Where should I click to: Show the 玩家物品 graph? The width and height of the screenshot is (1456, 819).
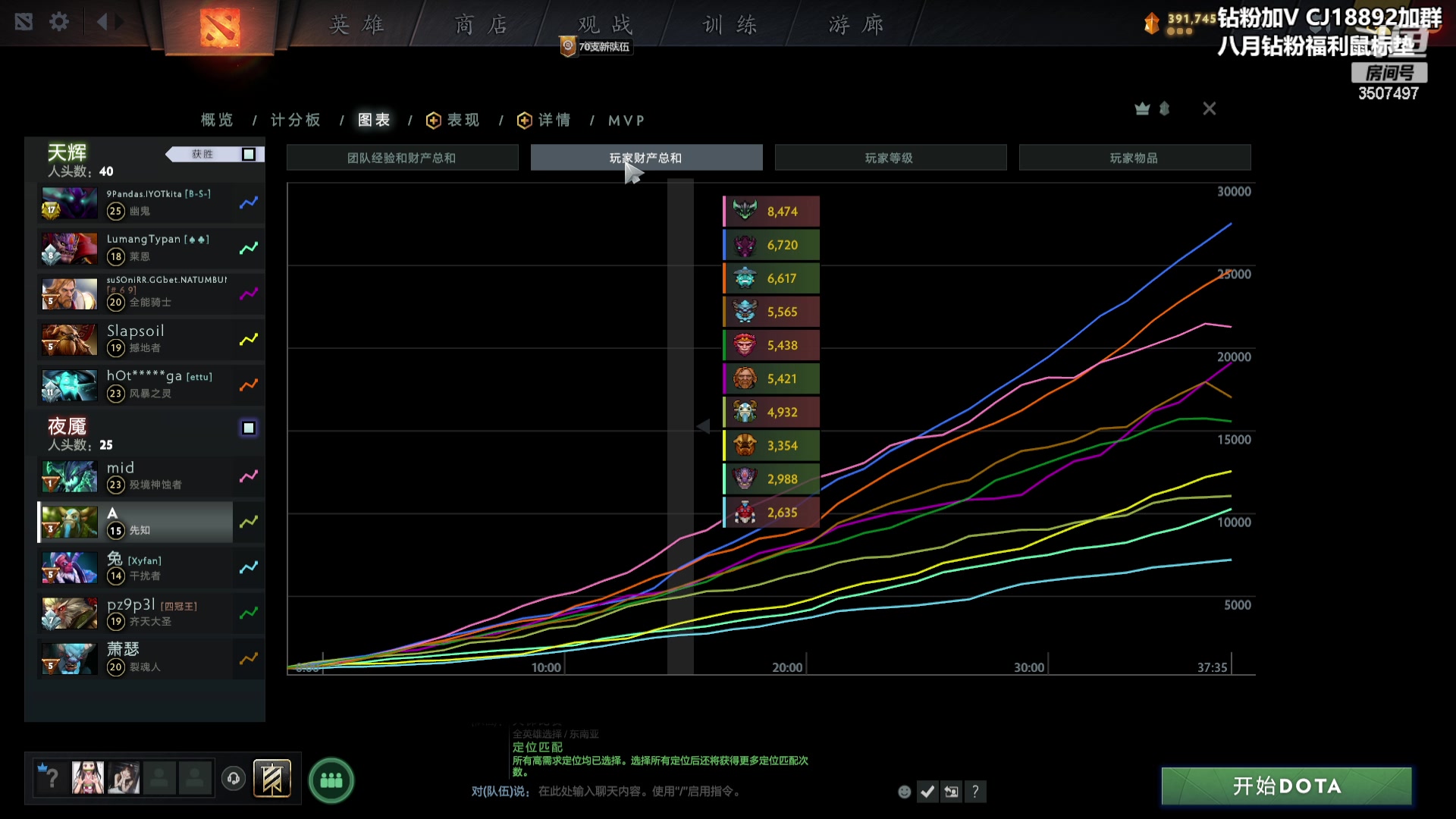(x=1135, y=158)
